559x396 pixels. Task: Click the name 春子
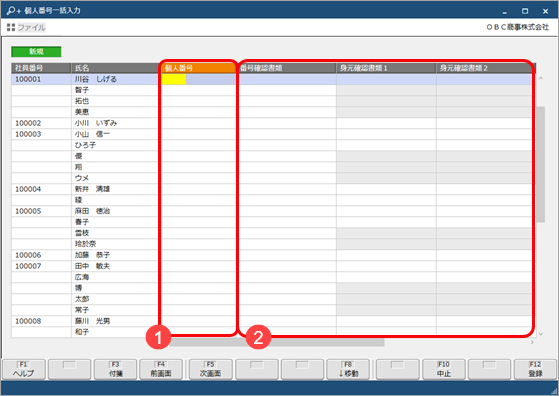point(82,222)
